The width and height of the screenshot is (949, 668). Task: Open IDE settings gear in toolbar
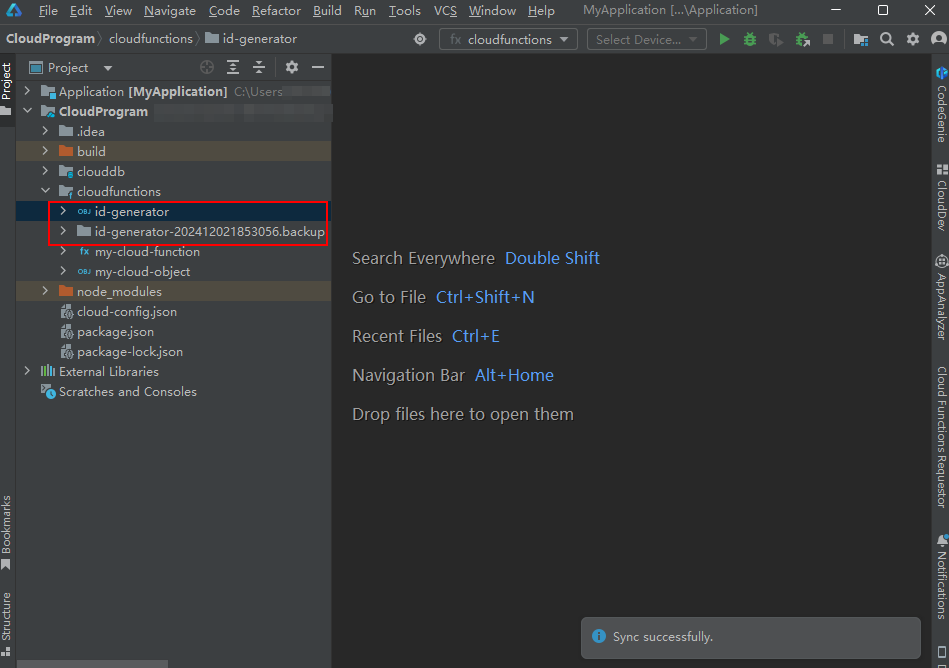pyautogui.click(x=912, y=40)
